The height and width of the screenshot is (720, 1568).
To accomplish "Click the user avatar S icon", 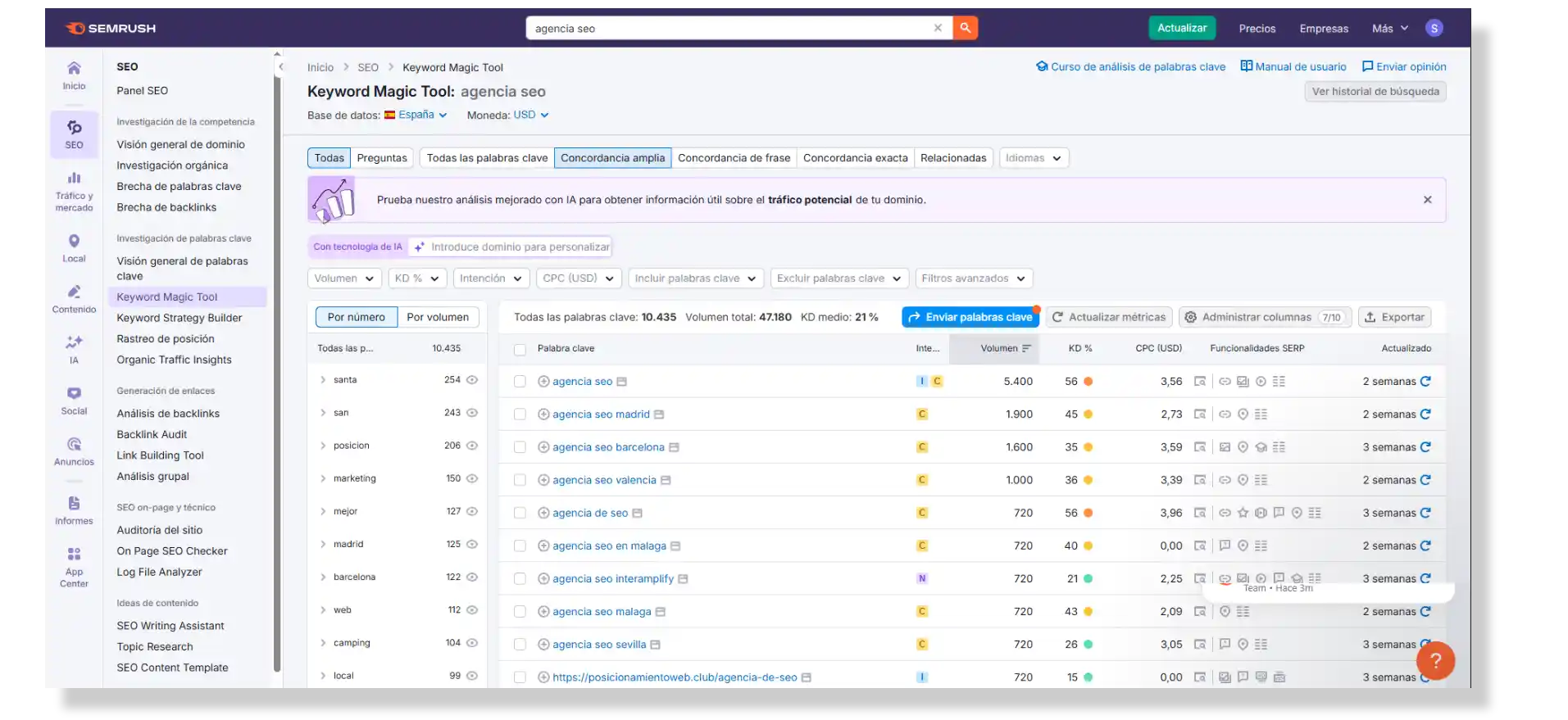I will 1434,28.
